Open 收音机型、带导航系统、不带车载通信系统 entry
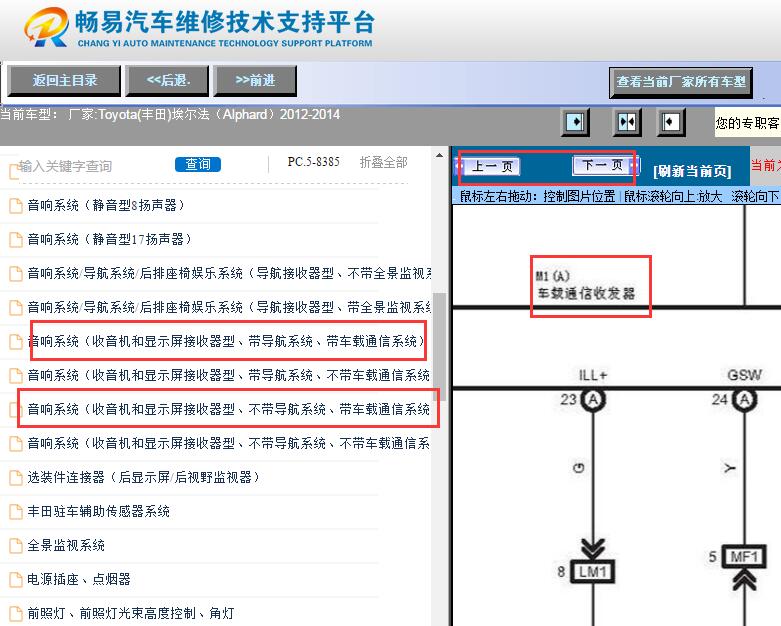The width and height of the screenshot is (781, 626). click(229, 375)
